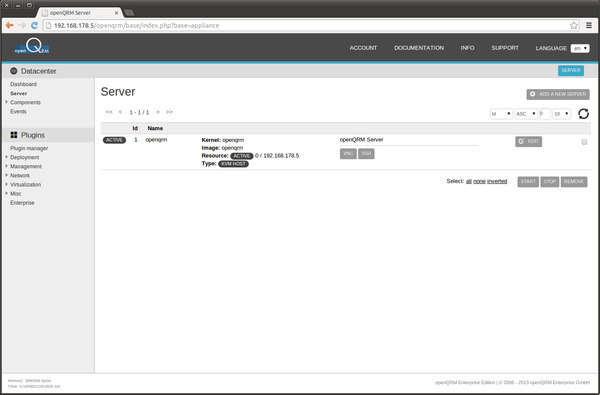
Task: Click the VNC button
Action: (348, 153)
